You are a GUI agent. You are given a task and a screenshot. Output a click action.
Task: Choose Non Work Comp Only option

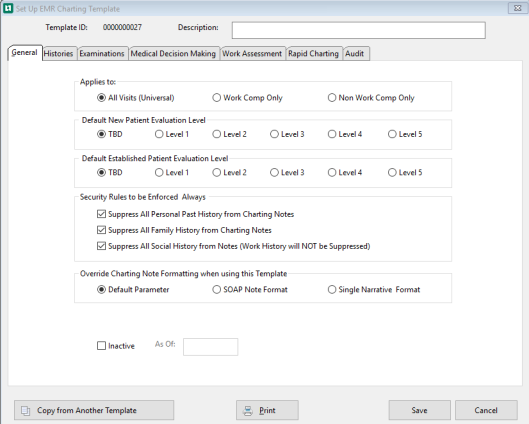pyautogui.click(x=332, y=98)
